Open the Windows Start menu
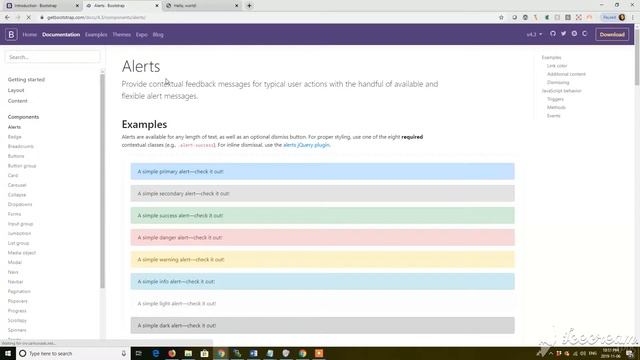Image resolution: width=640 pixels, height=360 pixels. [x=8, y=353]
